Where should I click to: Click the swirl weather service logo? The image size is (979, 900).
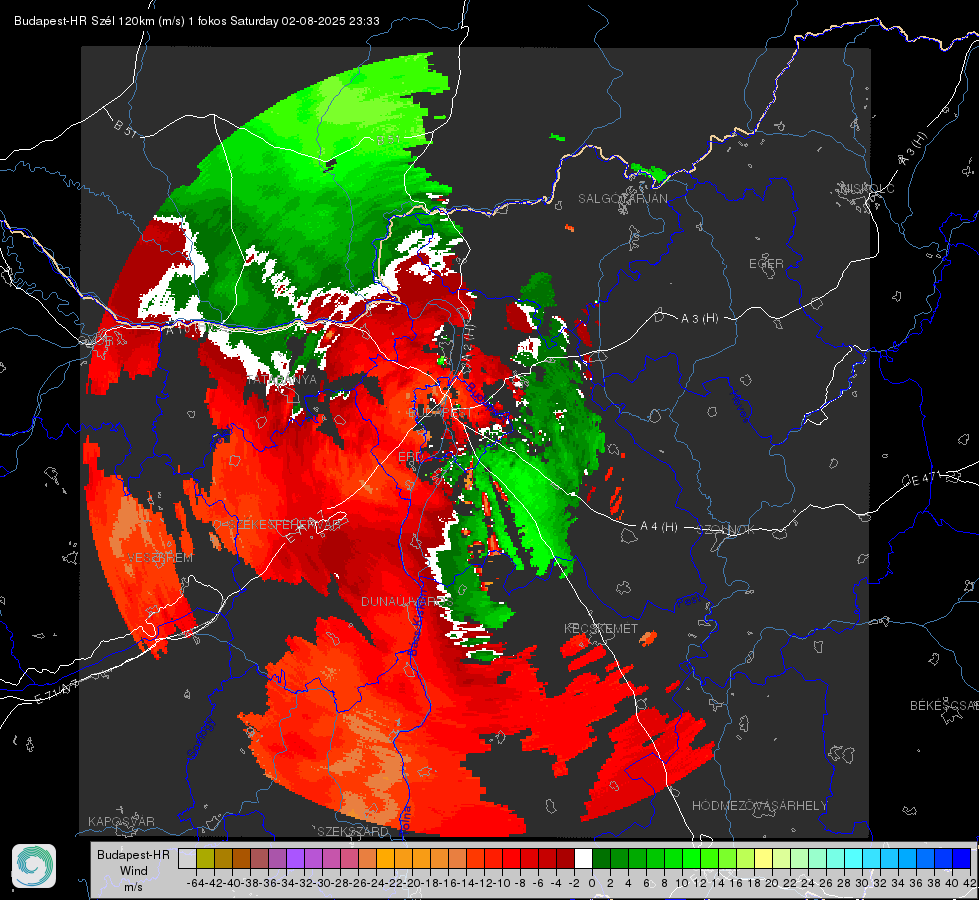coord(34,866)
